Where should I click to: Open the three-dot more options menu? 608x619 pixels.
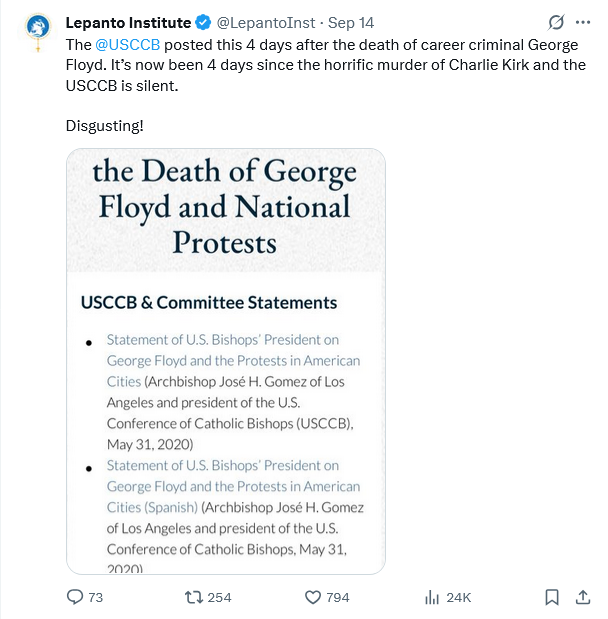[x=584, y=22]
